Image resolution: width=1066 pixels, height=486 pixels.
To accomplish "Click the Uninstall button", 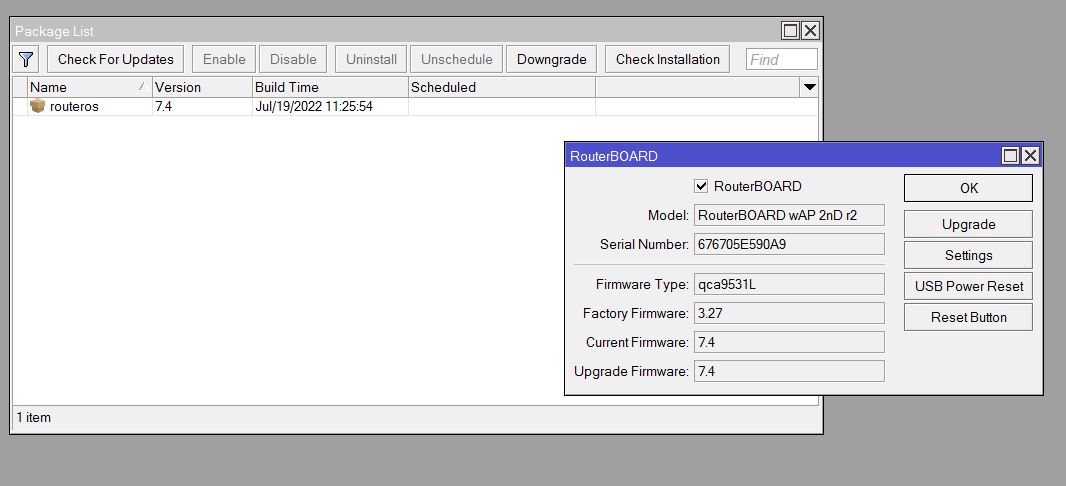I will click(x=371, y=59).
